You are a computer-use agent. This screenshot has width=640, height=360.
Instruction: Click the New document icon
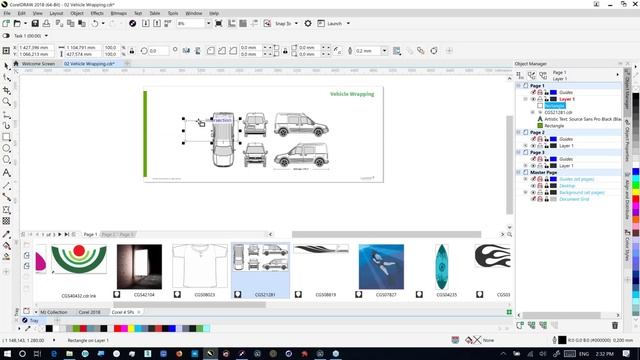coord(6,24)
